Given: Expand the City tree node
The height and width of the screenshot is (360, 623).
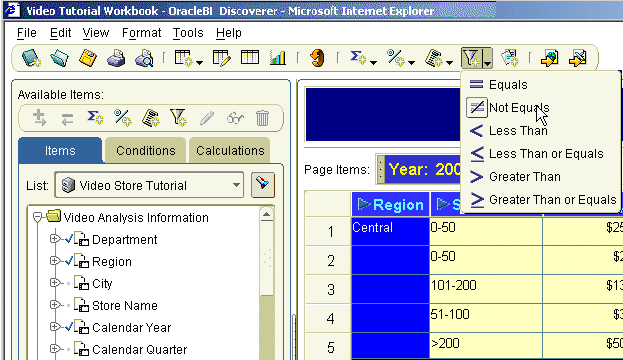Looking at the screenshot, I should pos(55,283).
